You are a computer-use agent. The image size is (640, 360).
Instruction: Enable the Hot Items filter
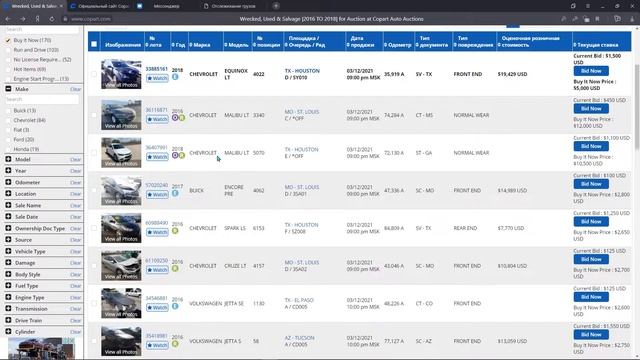pos(8,69)
